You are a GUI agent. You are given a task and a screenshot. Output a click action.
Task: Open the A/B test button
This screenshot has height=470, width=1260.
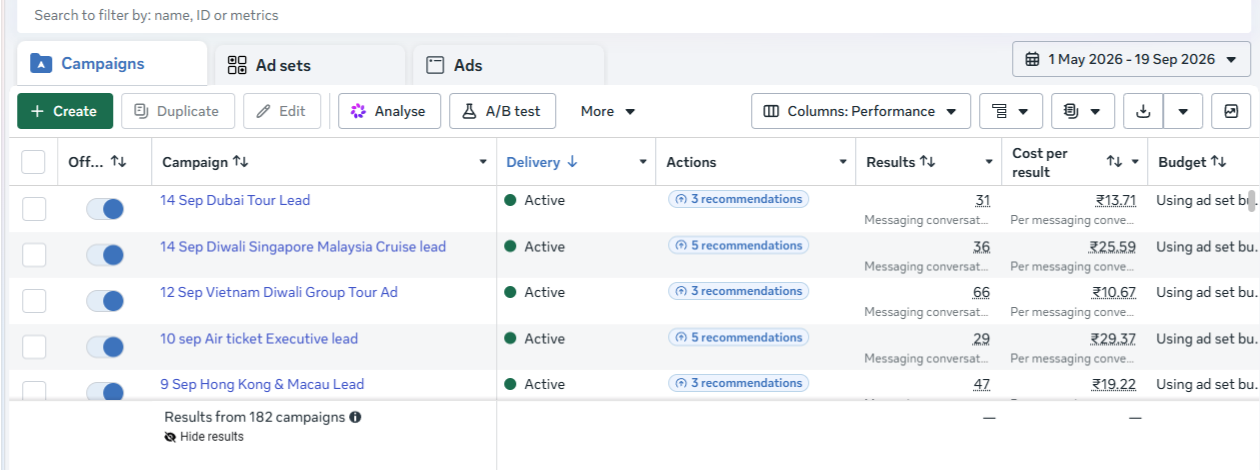pyautogui.click(x=502, y=111)
